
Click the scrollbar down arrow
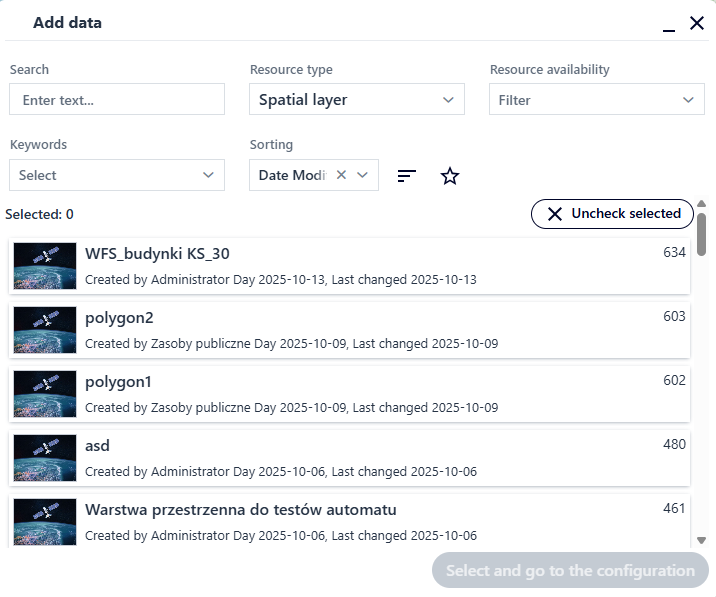click(x=702, y=540)
